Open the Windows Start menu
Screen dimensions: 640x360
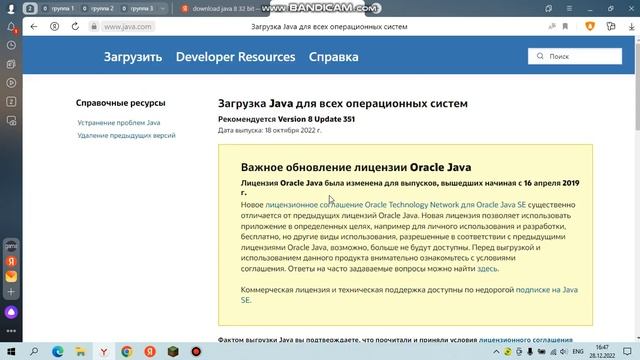tap(11, 351)
